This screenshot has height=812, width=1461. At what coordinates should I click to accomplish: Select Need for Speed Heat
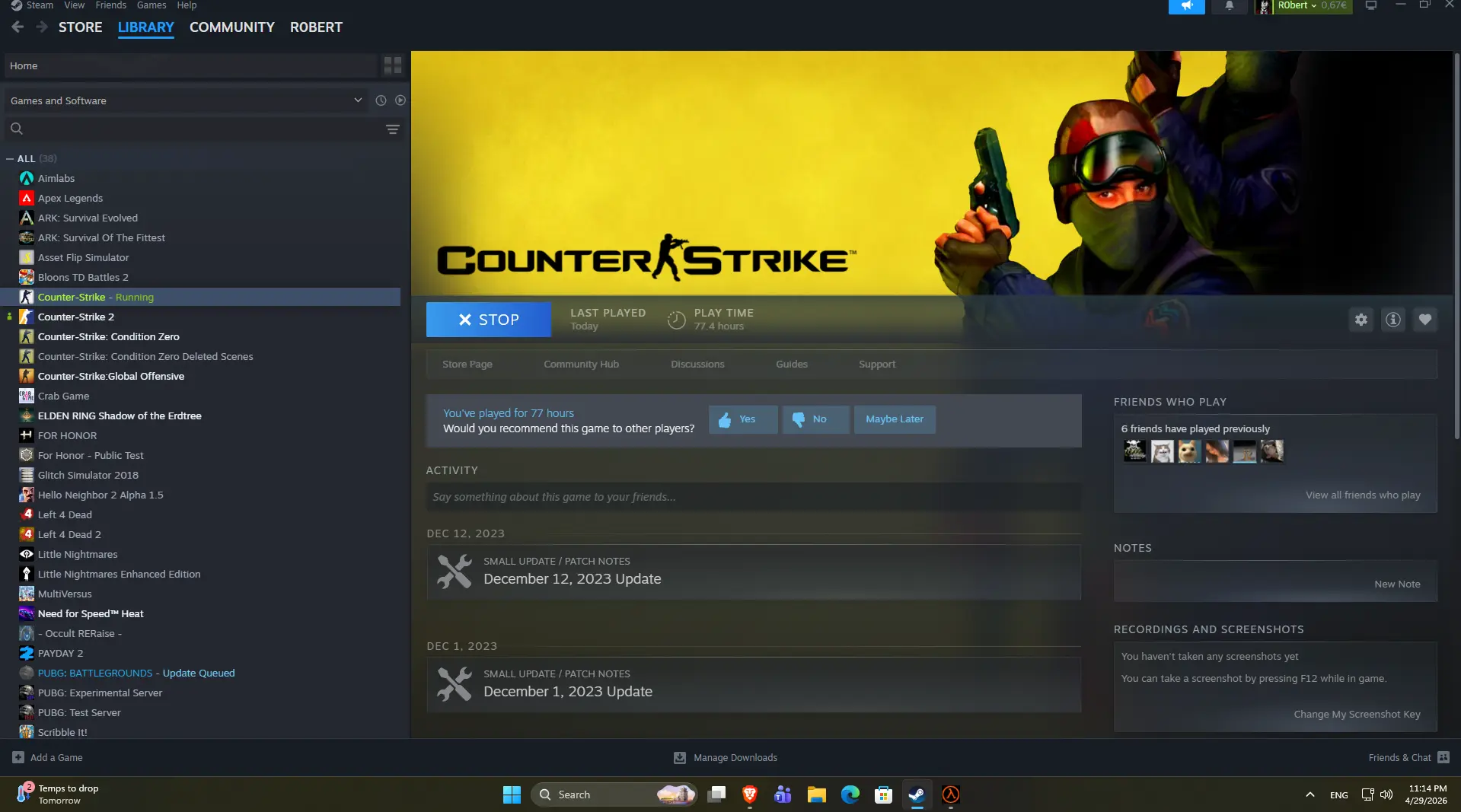(91, 614)
